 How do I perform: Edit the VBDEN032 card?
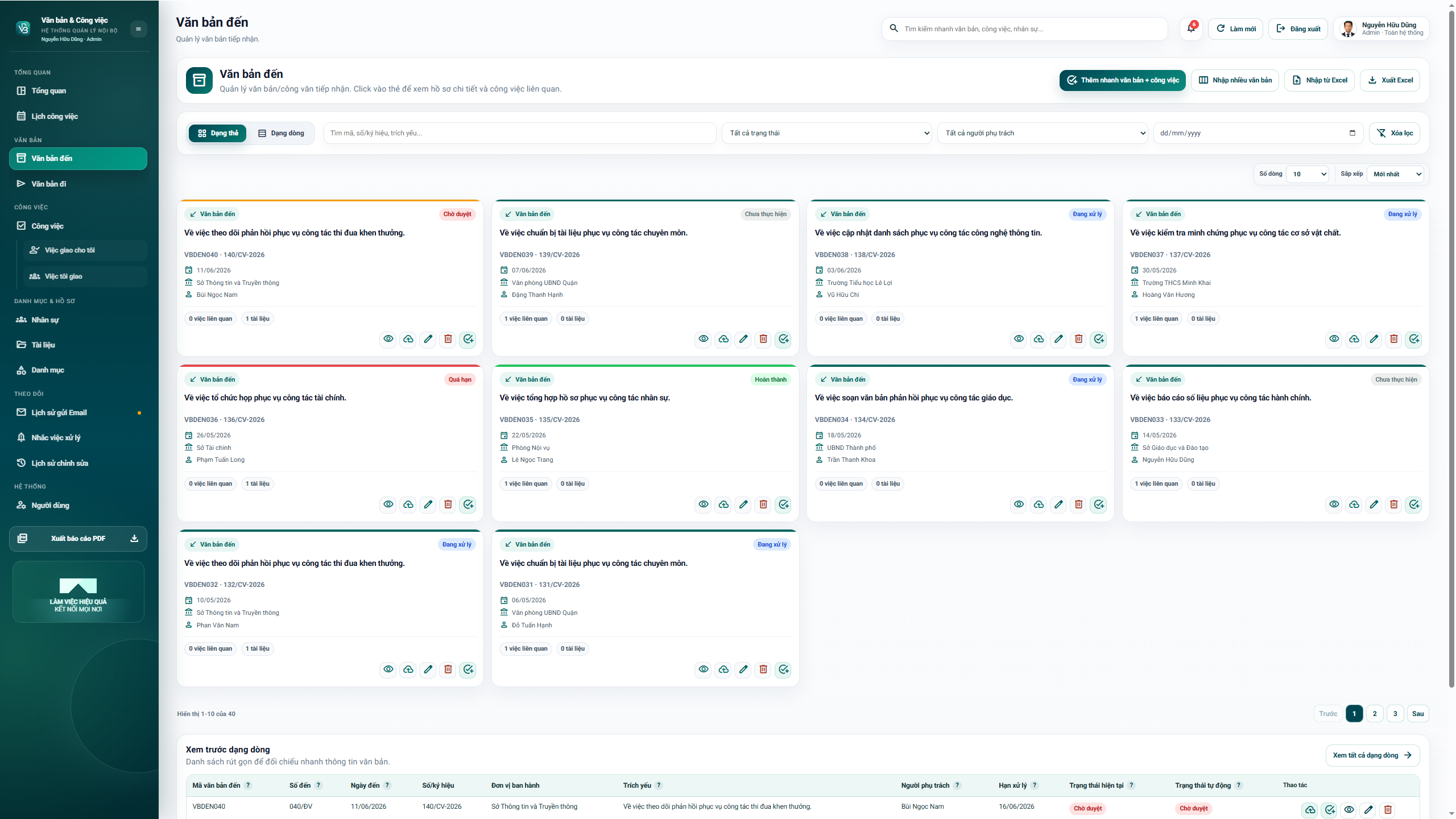(x=428, y=669)
